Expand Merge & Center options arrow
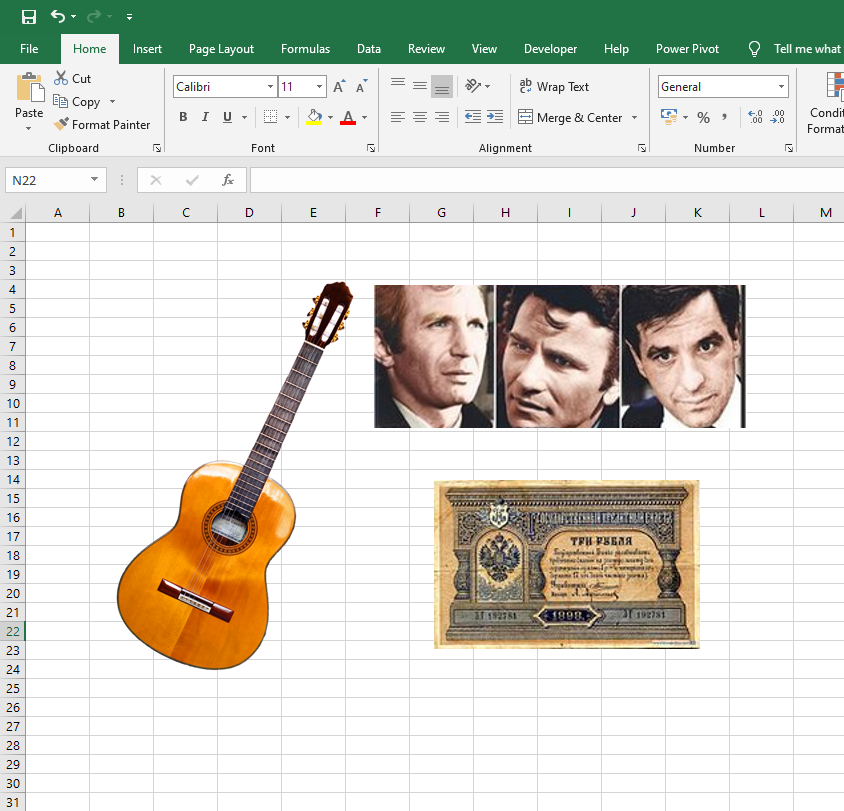The image size is (844, 811). pos(635,117)
